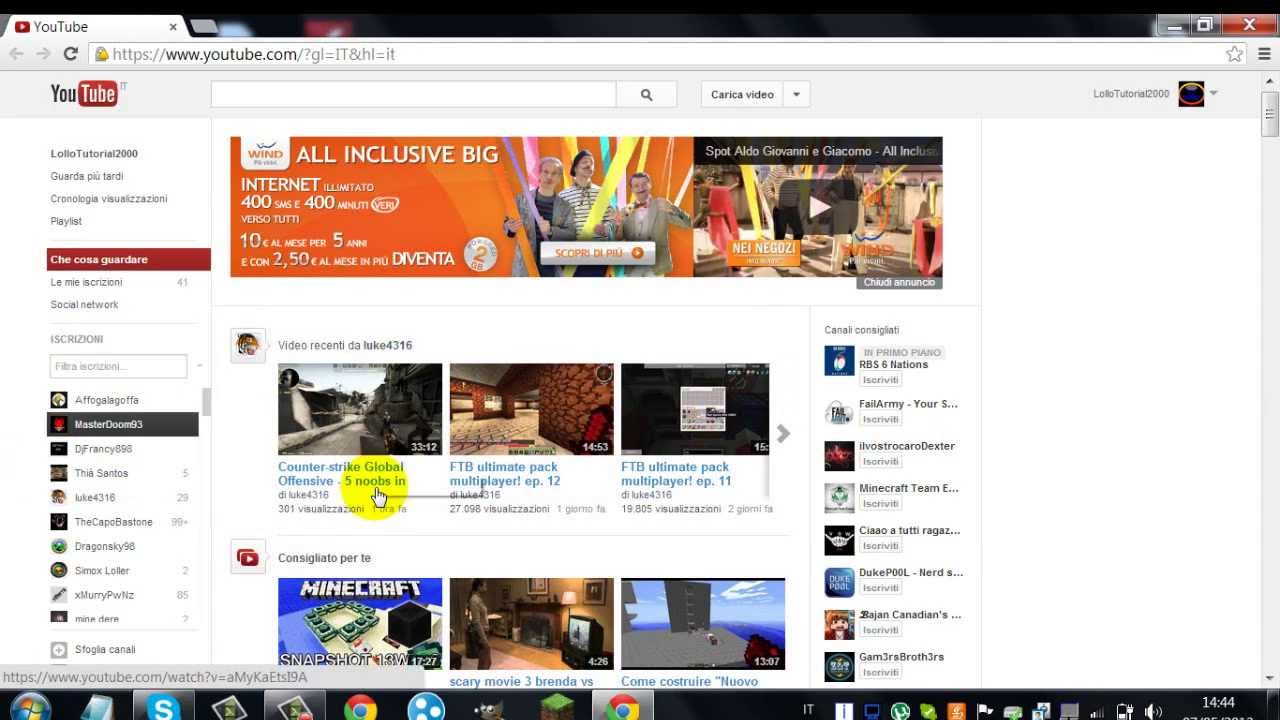Screen dimensions: 1280x720
Task: Open Minecraft grass block taskbar icon
Action: [554, 708]
